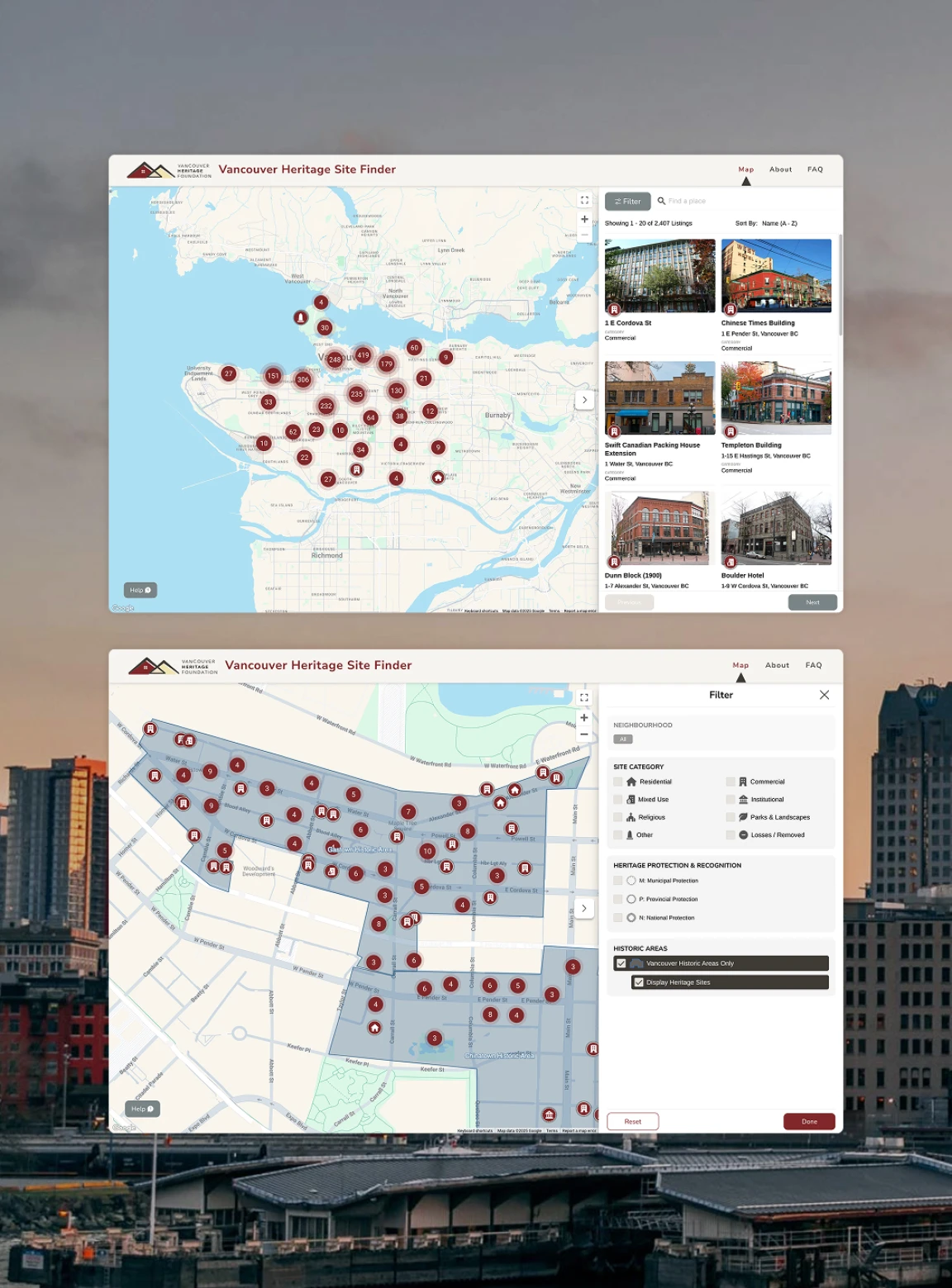Uncheck Vancouver Historic Areas Only
The height and width of the screenshot is (1288, 952).
621,963
